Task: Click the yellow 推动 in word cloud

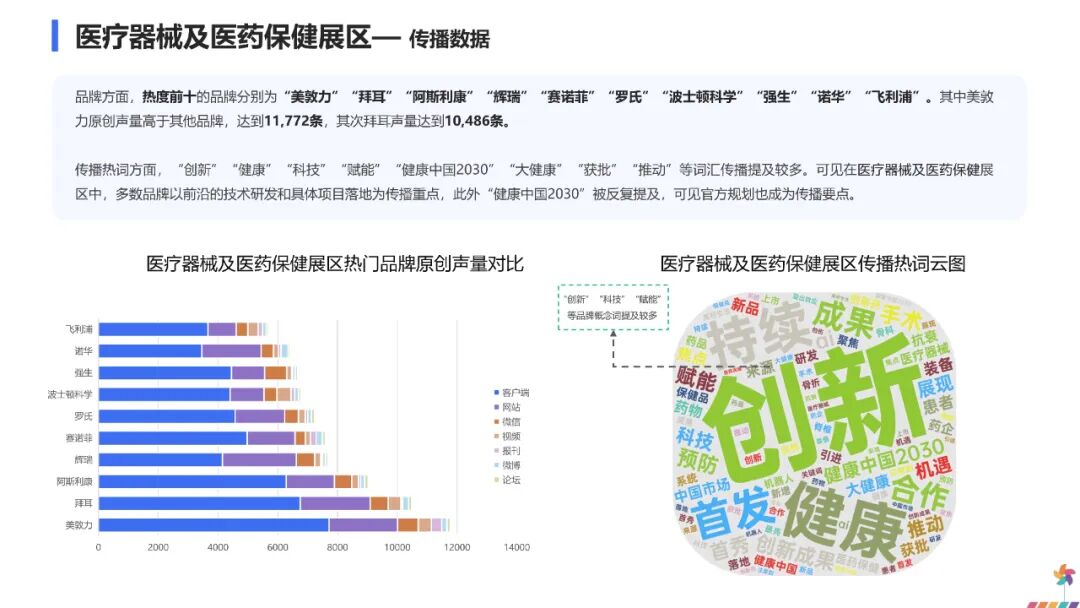Action: 925,527
